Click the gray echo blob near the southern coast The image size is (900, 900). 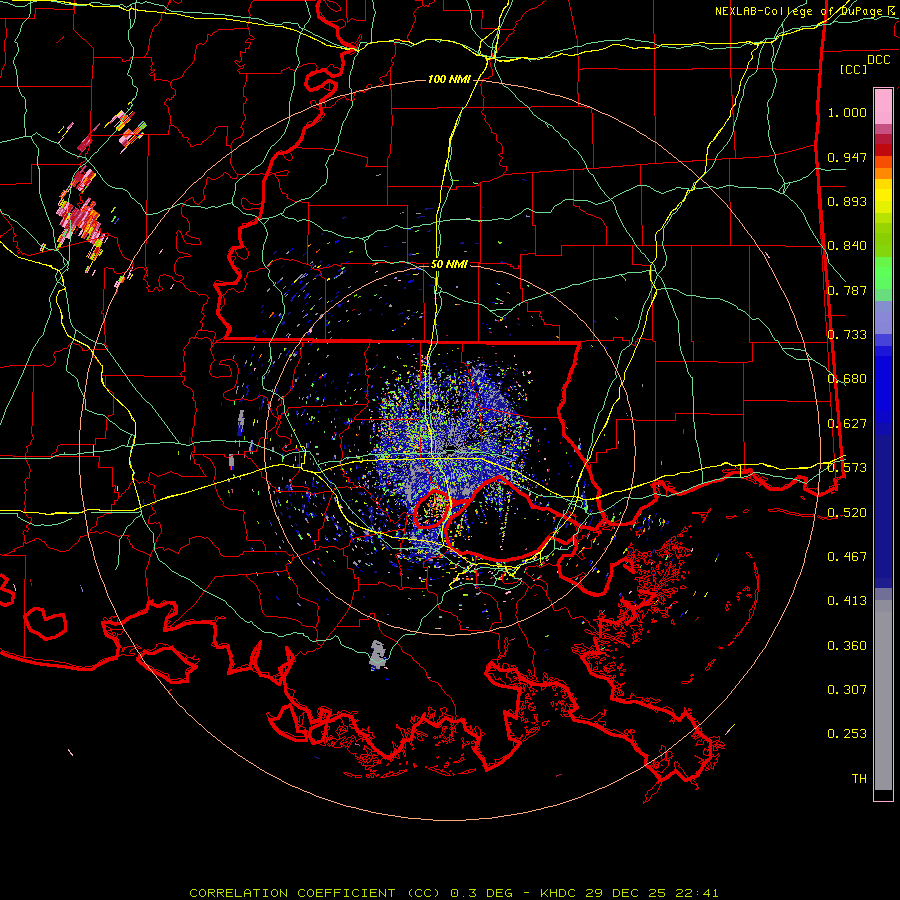[x=377, y=654]
